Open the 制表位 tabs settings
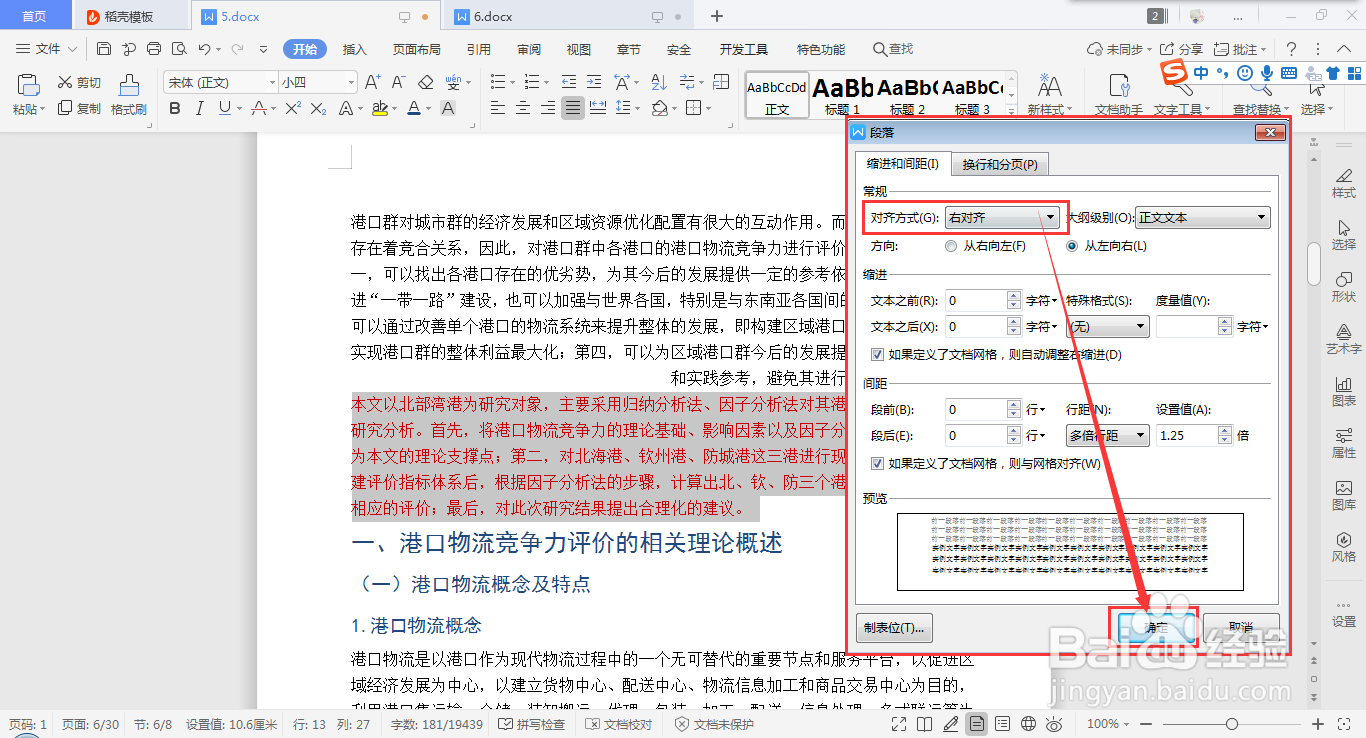Screen dimensions: 1366x738 pyautogui.click(x=893, y=626)
